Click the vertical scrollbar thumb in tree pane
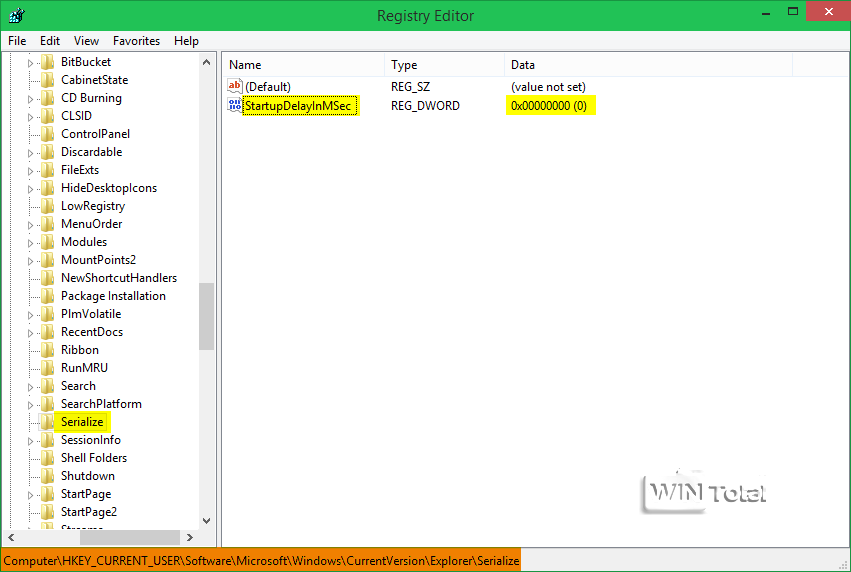The width and height of the screenshot is (851, 572). 206,317
